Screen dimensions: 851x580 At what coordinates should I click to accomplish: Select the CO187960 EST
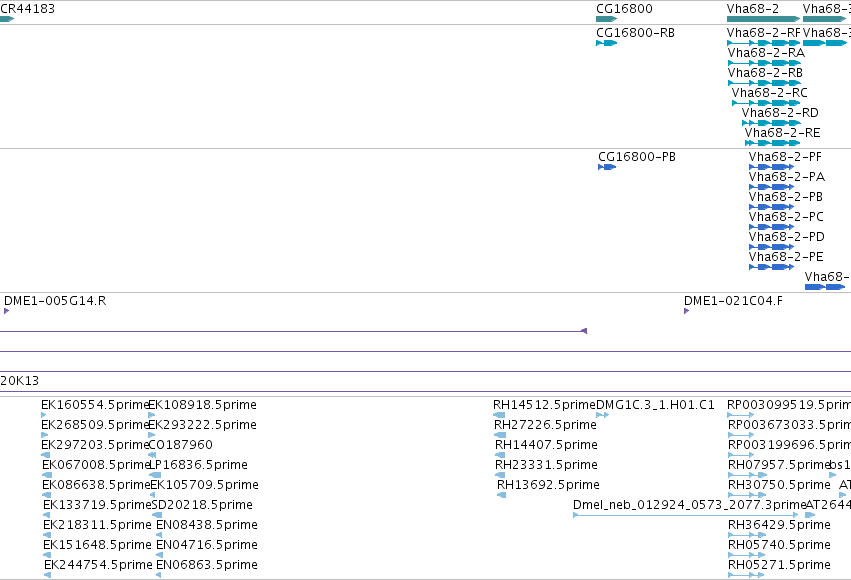click(152, 455)
